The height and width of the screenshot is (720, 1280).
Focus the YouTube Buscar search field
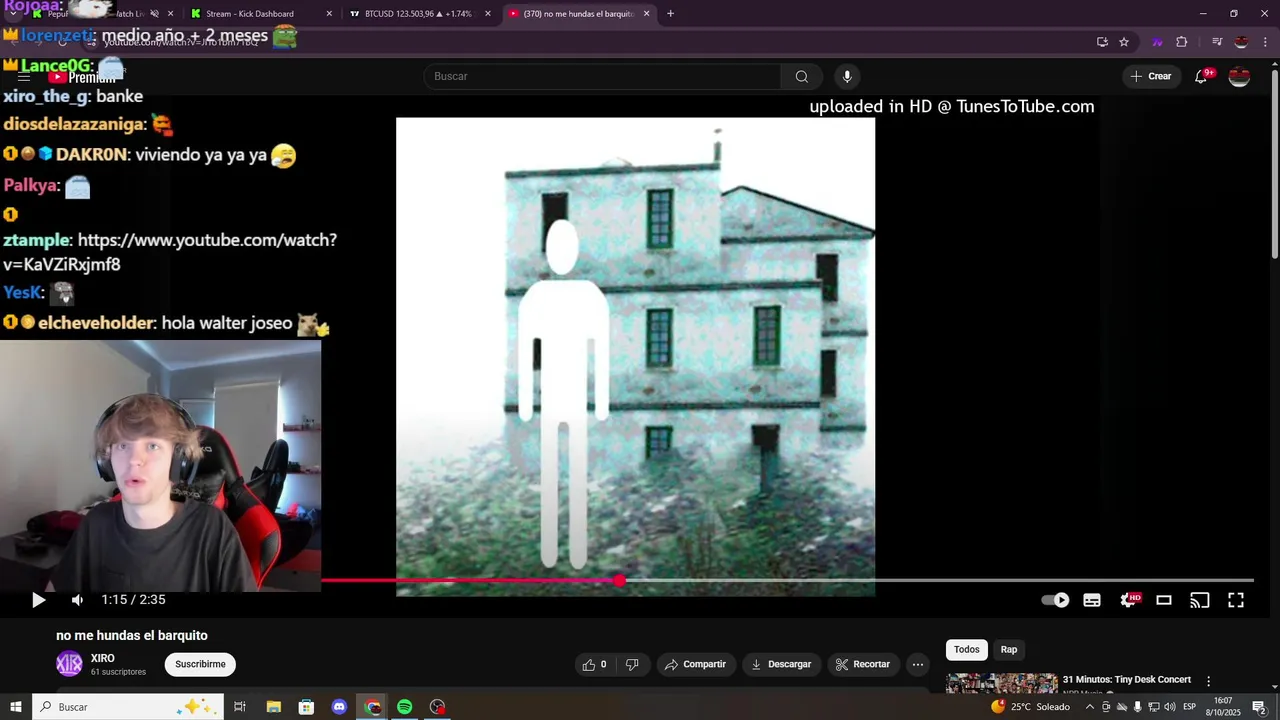click(x=602, y=76)
